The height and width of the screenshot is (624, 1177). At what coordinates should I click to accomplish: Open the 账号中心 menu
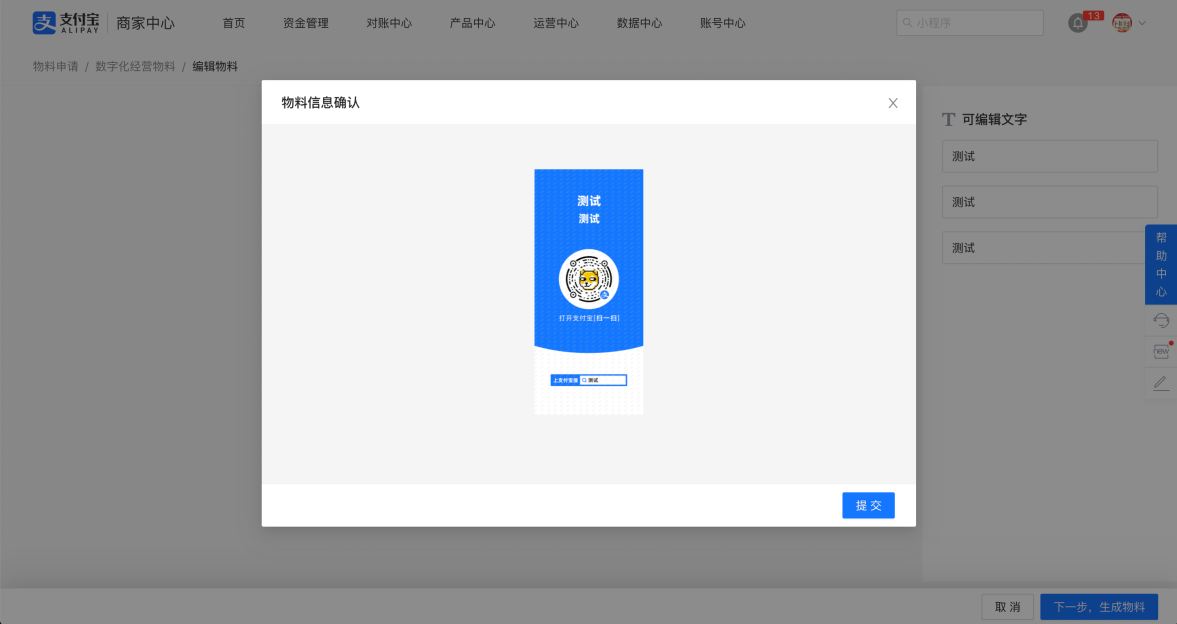[x=722, y=23]
